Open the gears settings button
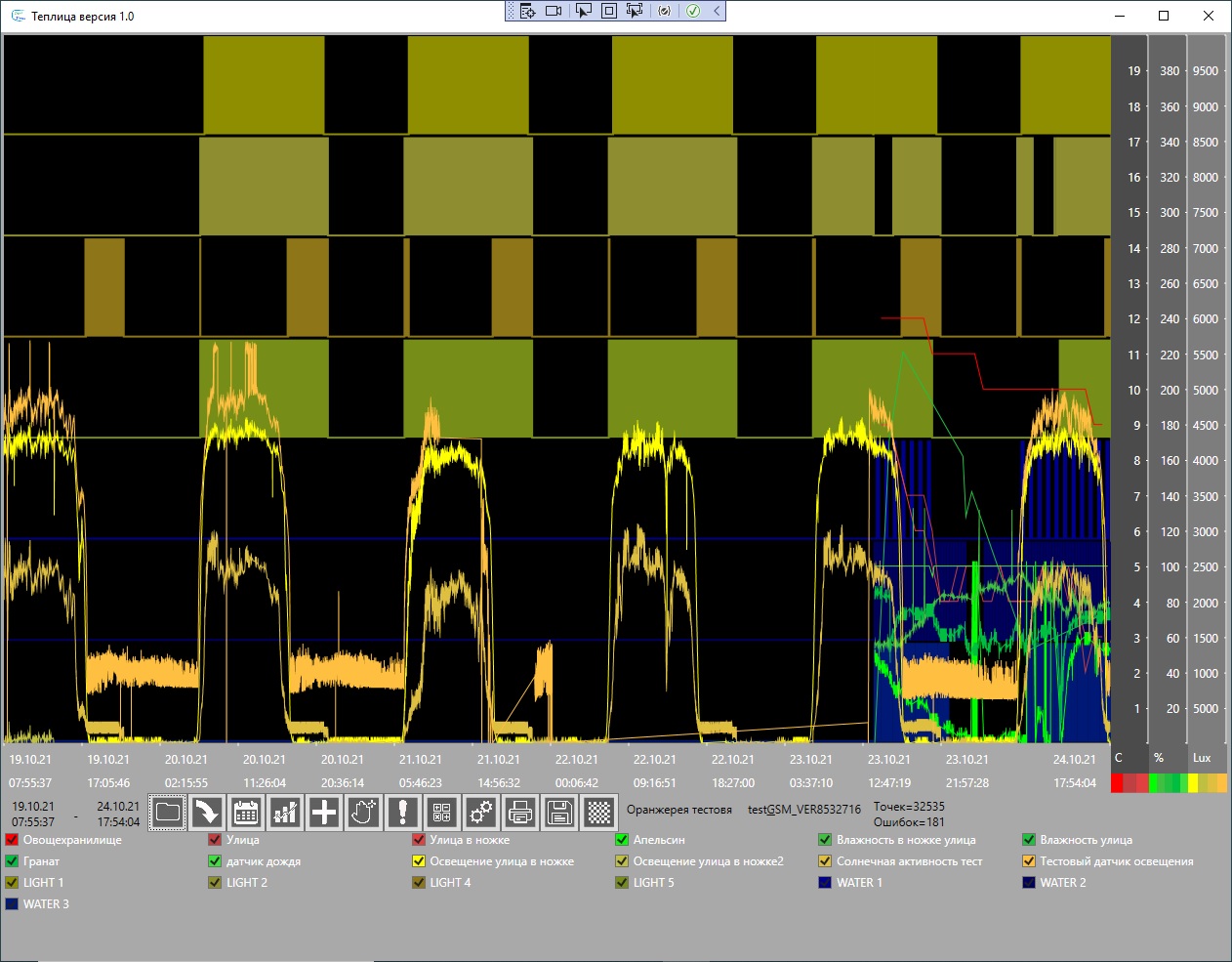 click(481, 812)
